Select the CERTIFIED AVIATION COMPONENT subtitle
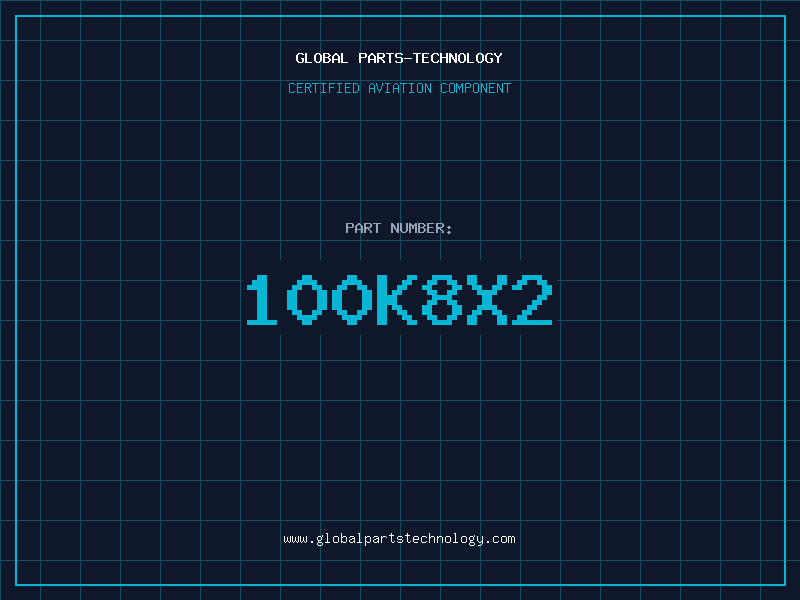800x600 pixels. (x=399, y=88)
